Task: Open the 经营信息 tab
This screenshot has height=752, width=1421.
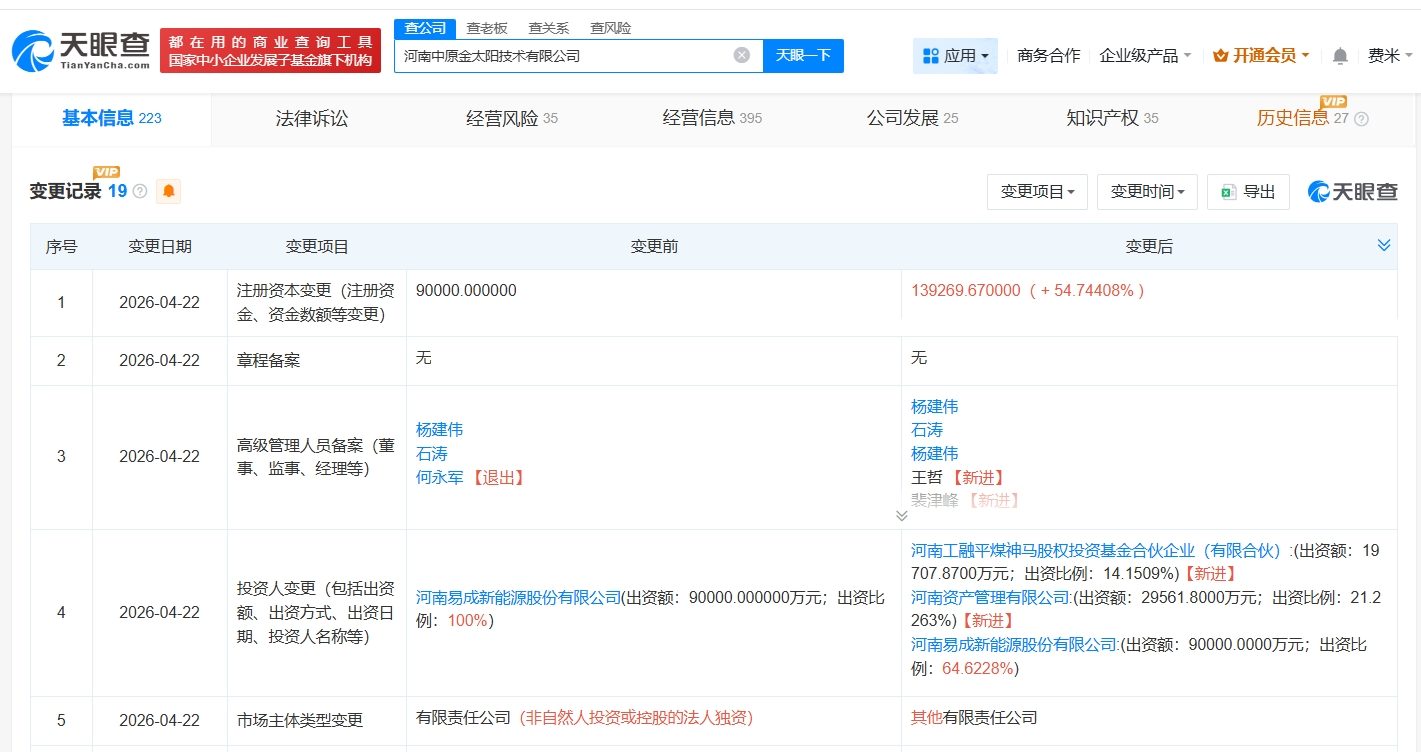Action: (712, 119)
